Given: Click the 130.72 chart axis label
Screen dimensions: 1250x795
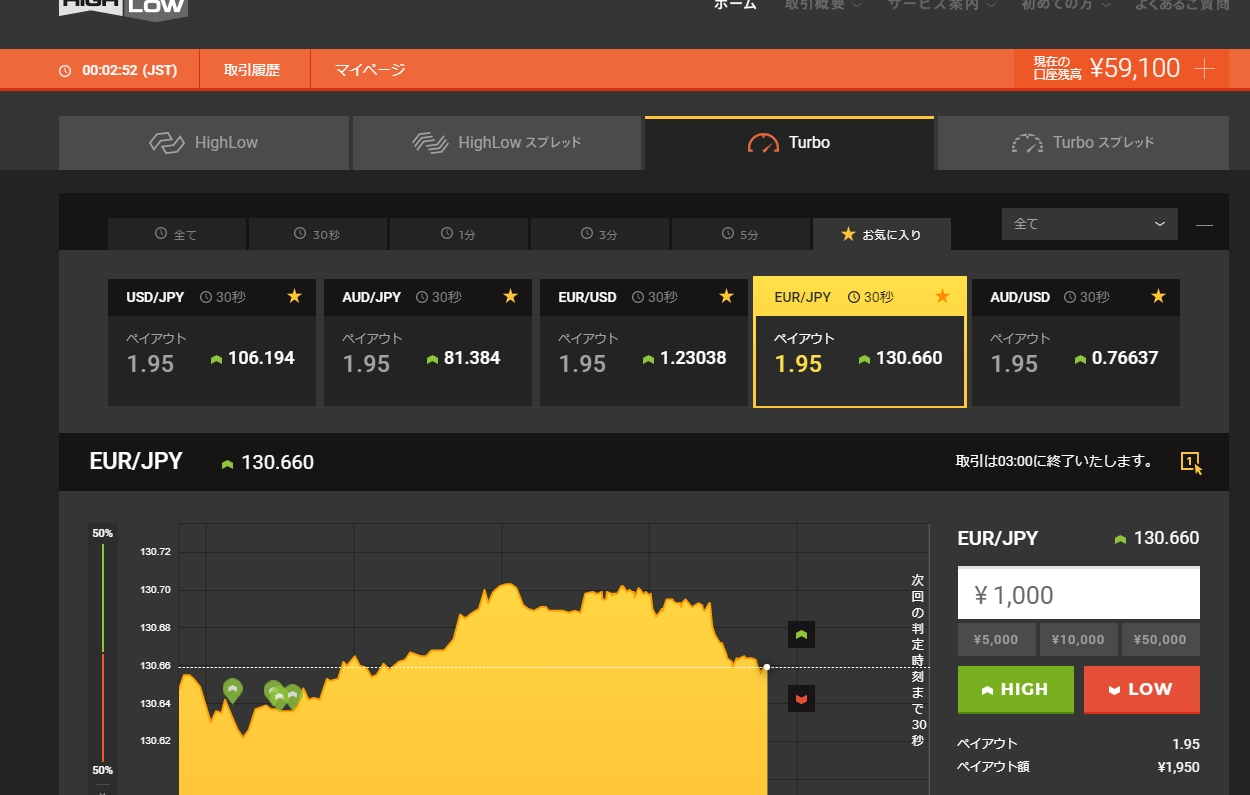Looking at the screenshot, I should click(x=156, y=552).
